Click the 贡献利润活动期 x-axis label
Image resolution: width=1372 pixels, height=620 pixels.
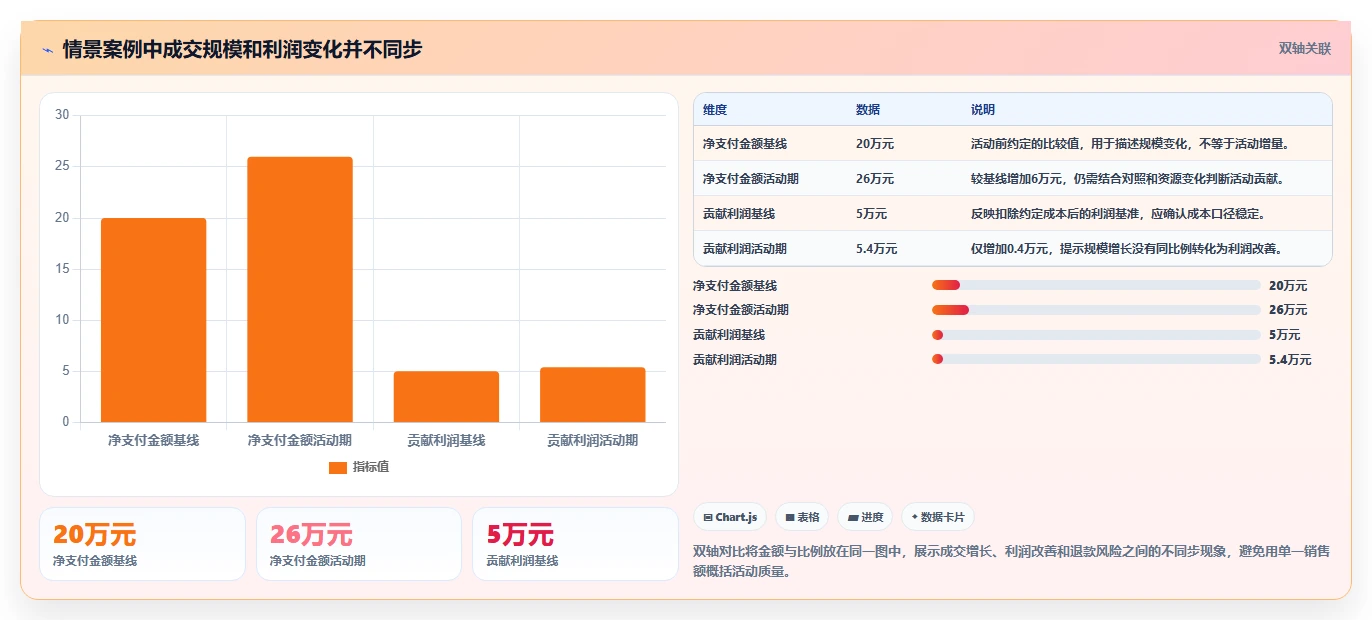592,440
